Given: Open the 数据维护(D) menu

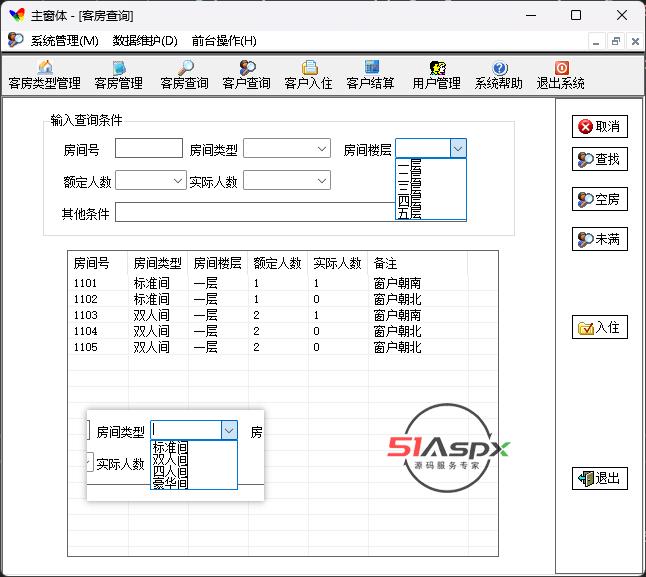Looking at the screenshot, I should [x=145, y=41].
